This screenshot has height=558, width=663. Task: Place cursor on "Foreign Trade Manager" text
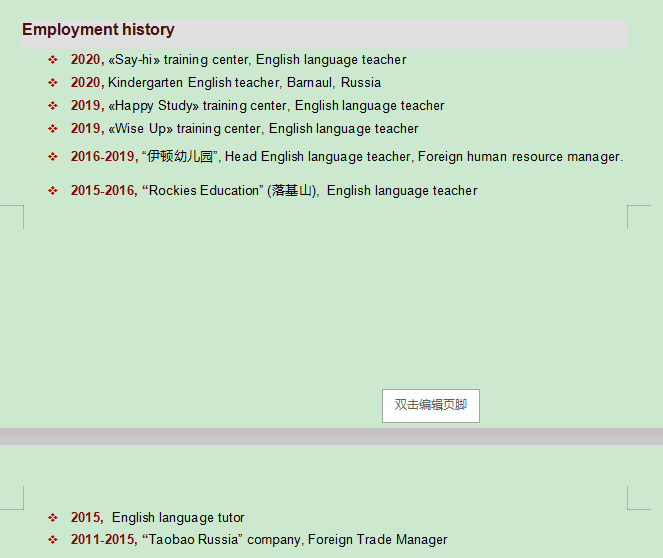377,540
